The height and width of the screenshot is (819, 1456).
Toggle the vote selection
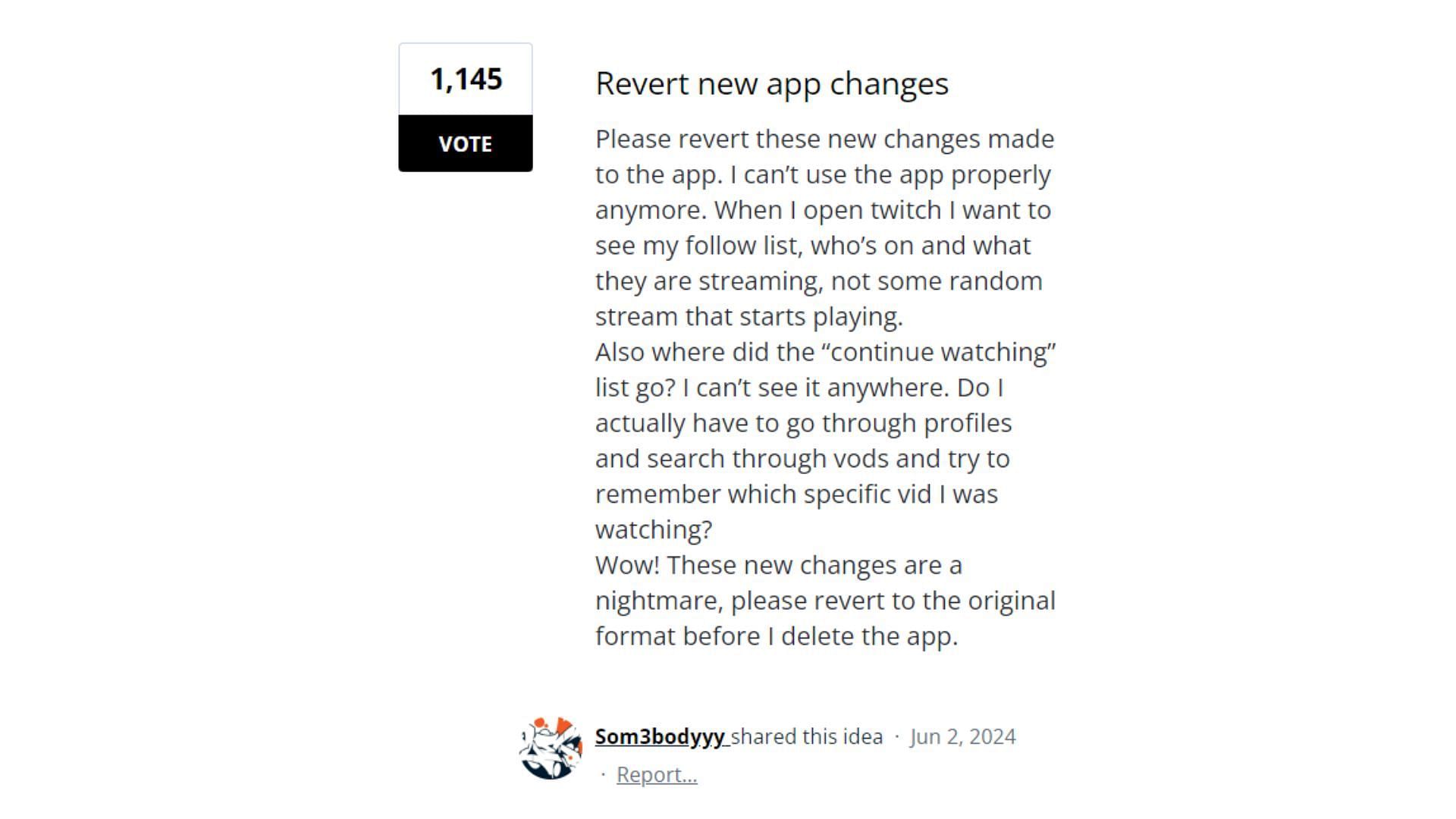point(466,143)
